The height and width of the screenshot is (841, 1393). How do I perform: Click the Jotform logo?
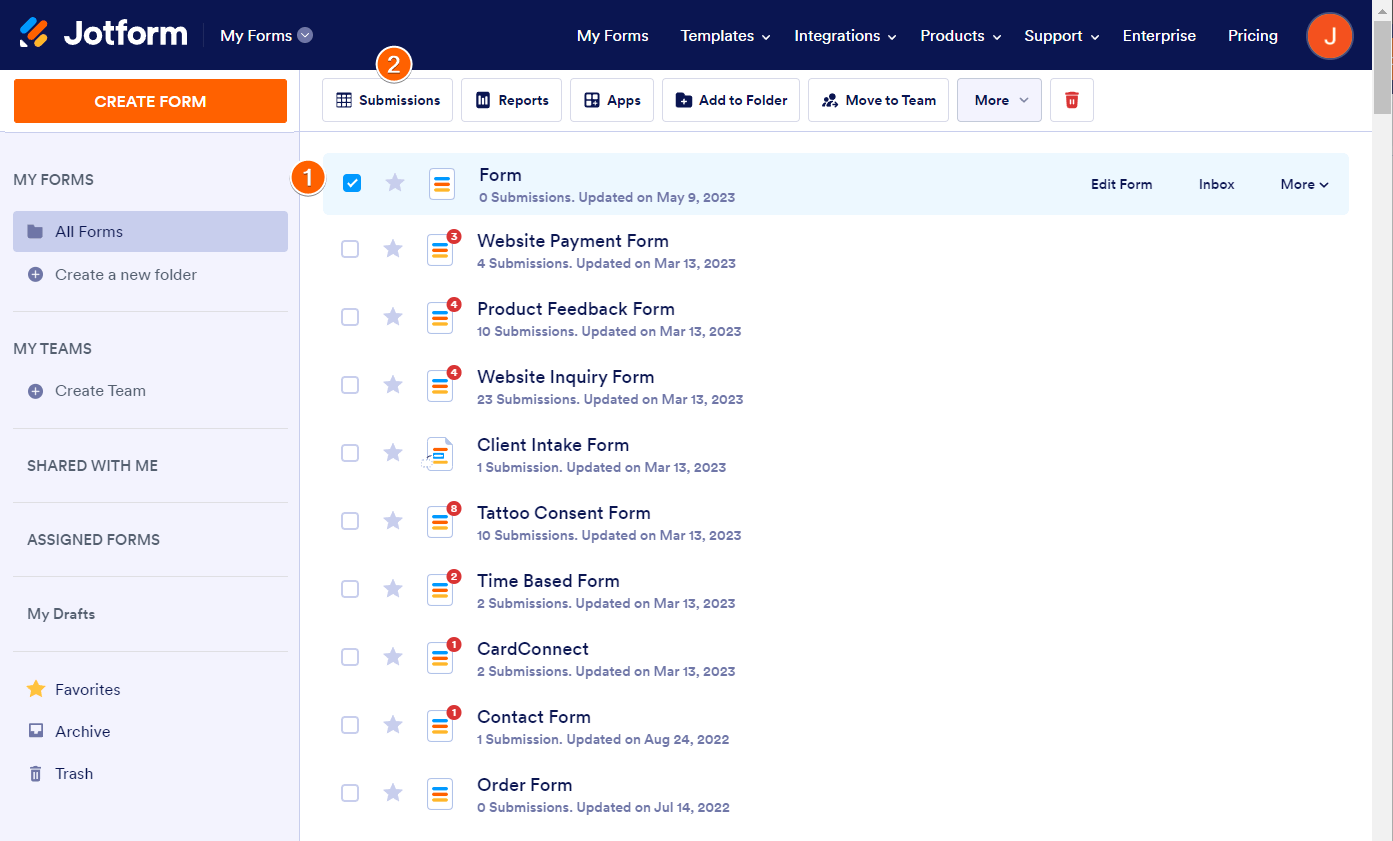pyautogui.click(x=103, y=34)
